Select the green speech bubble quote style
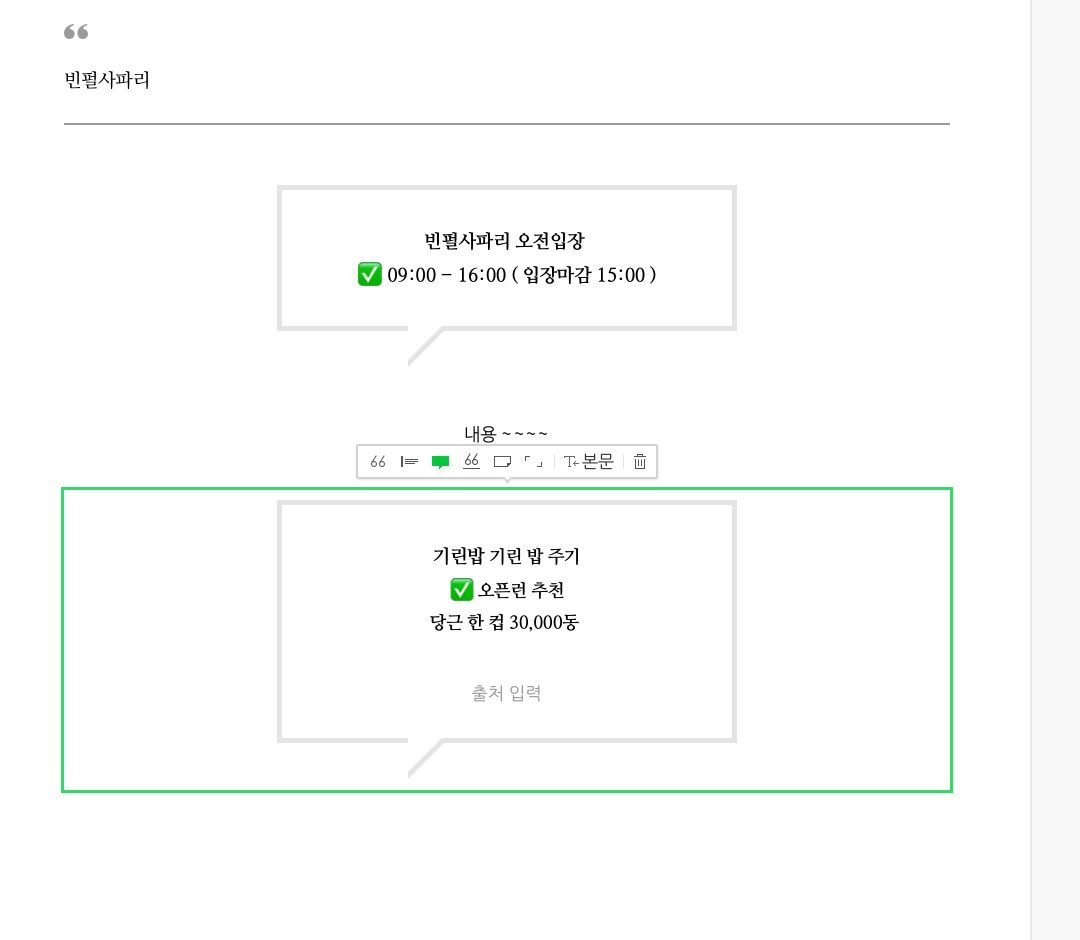The width and height of the screenshot is (1080, 940). tap(440, 461)
